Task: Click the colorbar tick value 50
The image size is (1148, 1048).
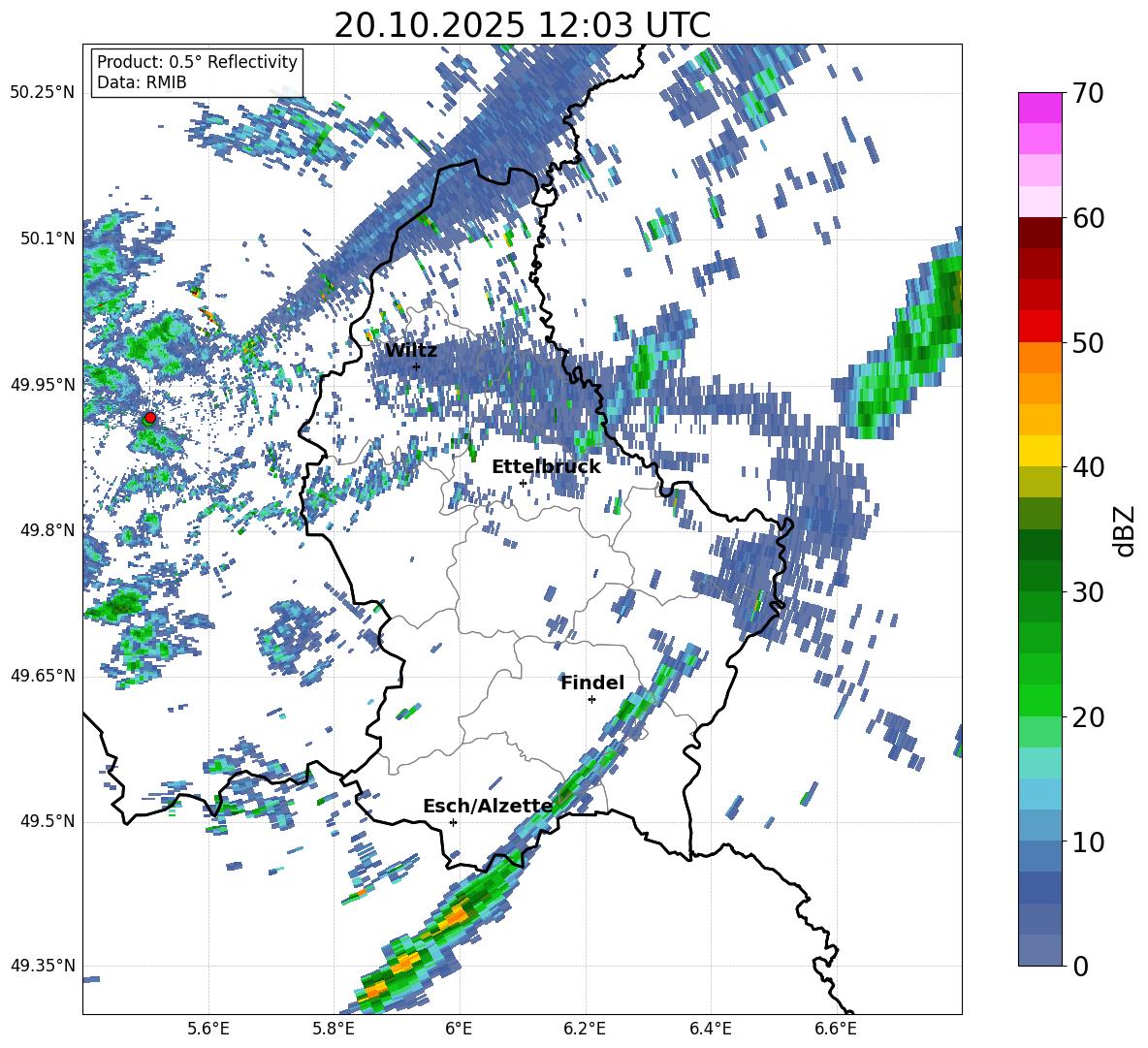Action: [1088, 343]
